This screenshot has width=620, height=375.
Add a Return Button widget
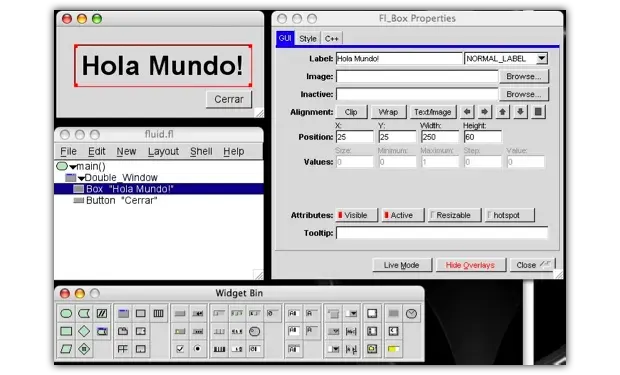click(x=198, y=314)
